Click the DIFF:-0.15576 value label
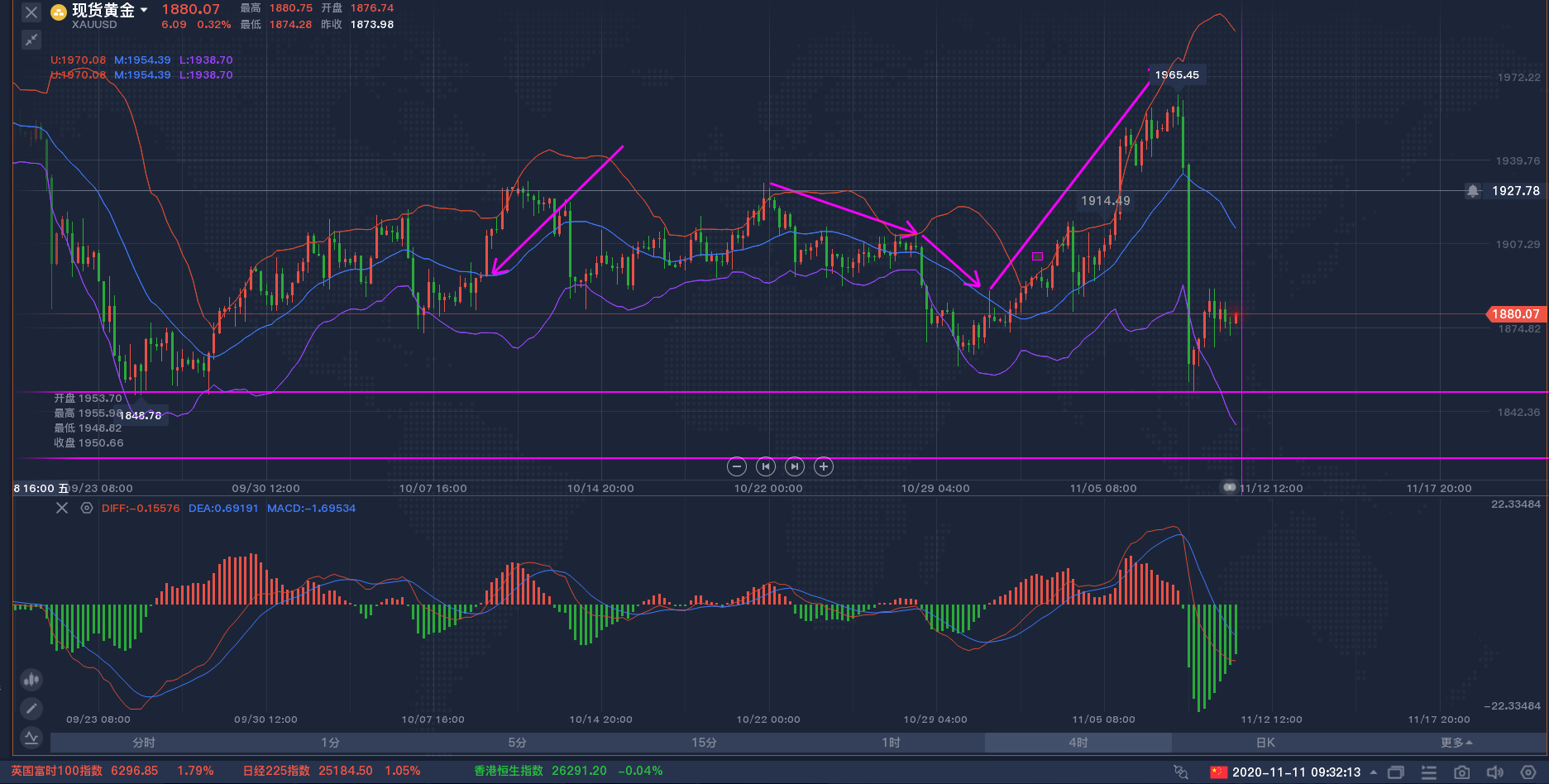Screen dimensions: 1549x784 pyautogui.click(x=141, y=508)
